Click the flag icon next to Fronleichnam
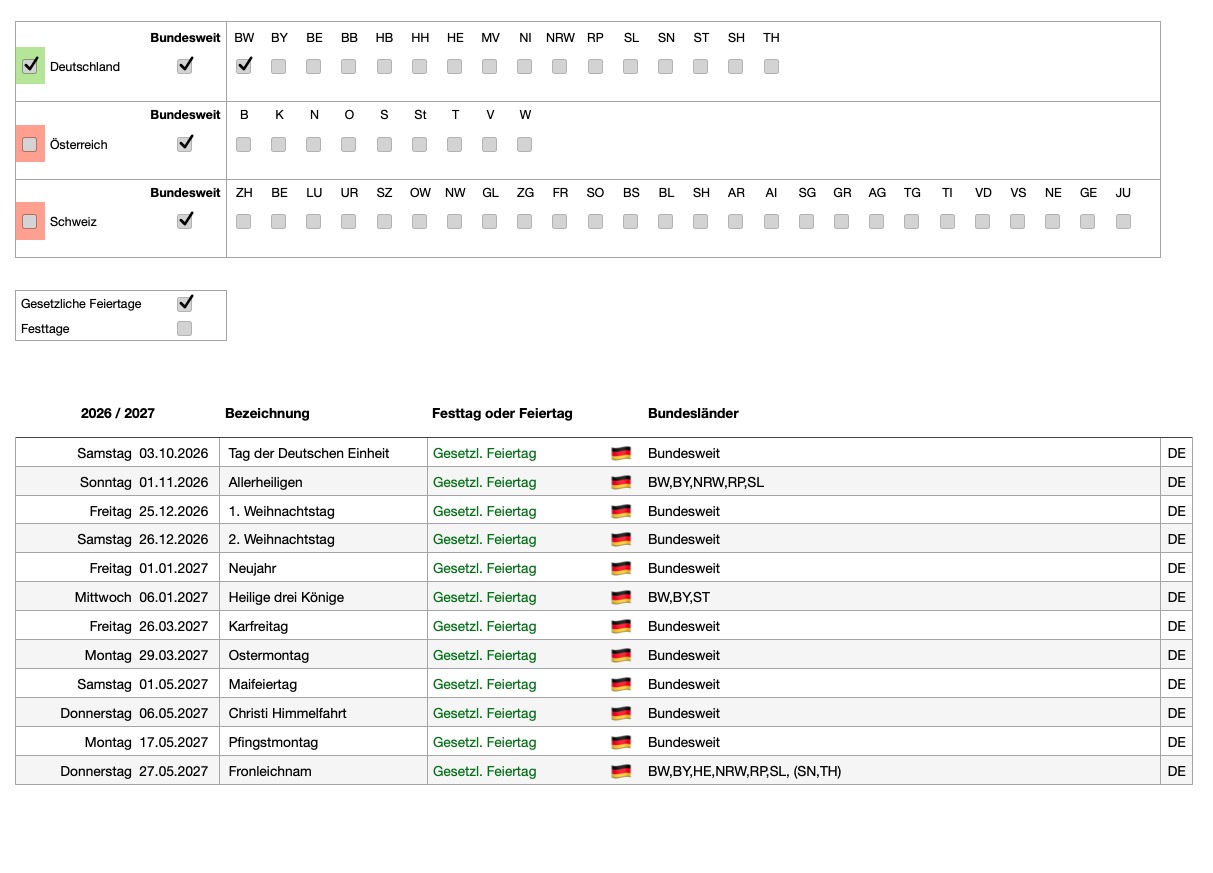 click(x=621, y=771)
